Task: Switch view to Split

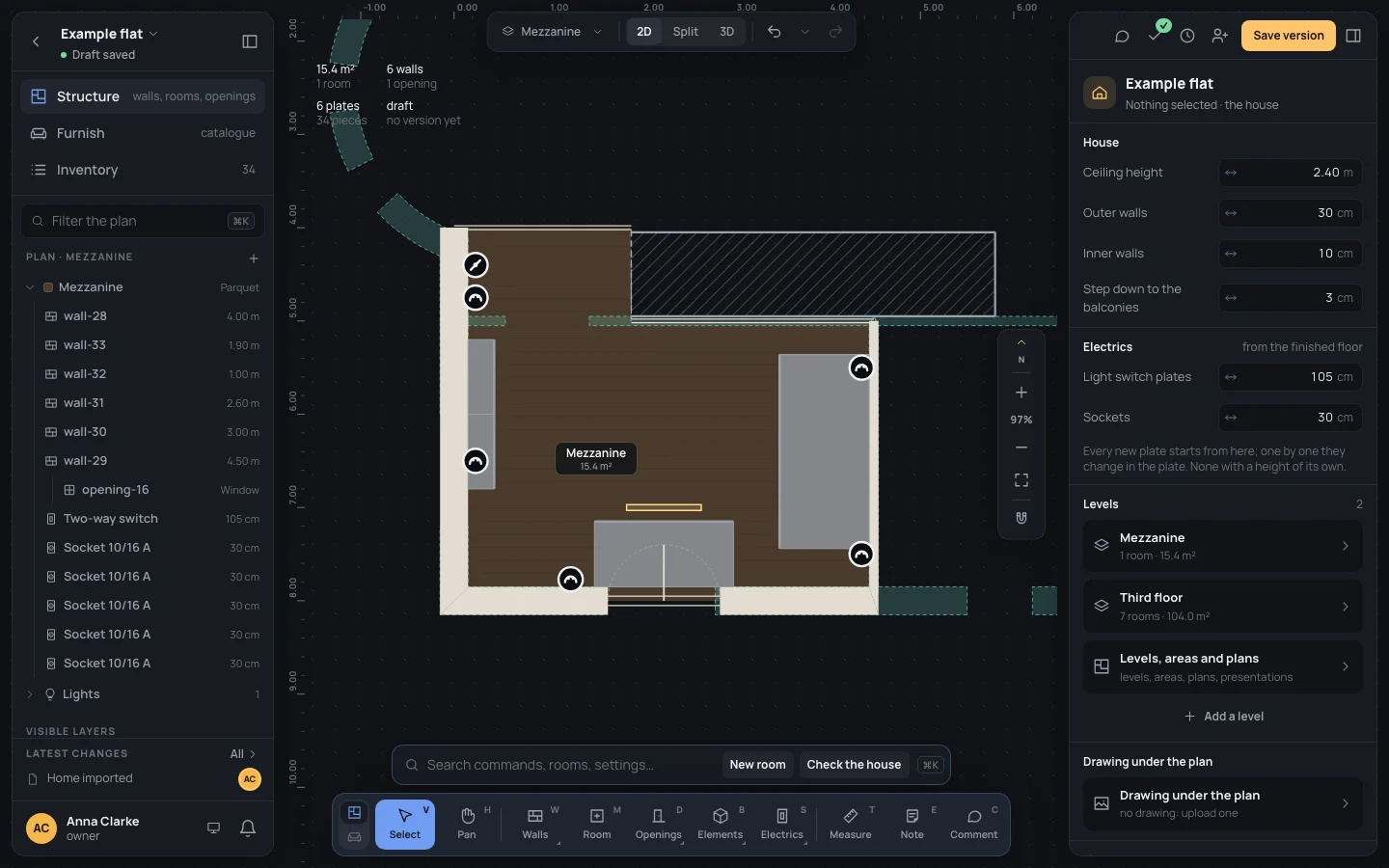Action: coord(686,32)
